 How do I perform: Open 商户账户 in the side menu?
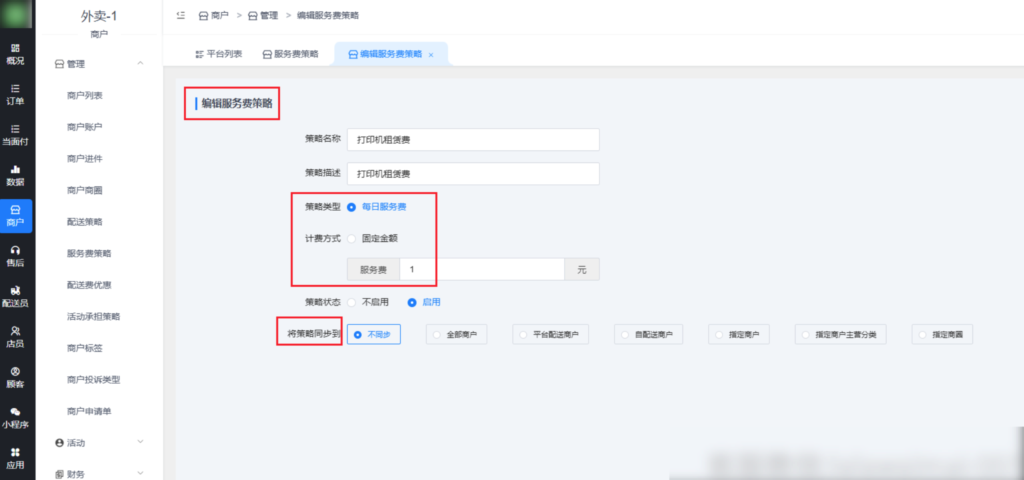(85, 127)
